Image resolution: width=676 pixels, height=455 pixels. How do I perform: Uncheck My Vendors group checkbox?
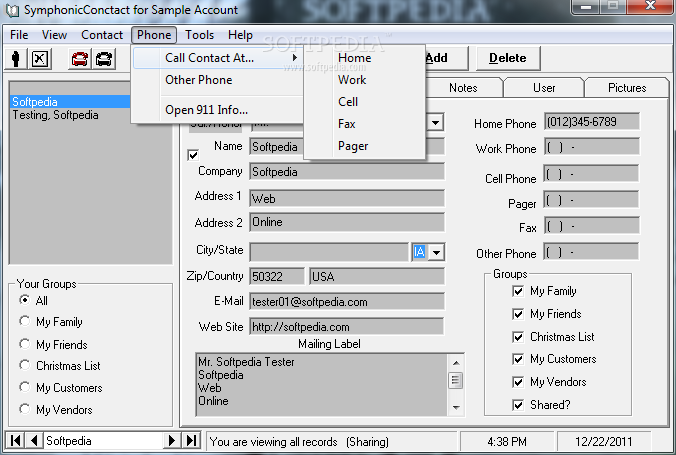518,382
